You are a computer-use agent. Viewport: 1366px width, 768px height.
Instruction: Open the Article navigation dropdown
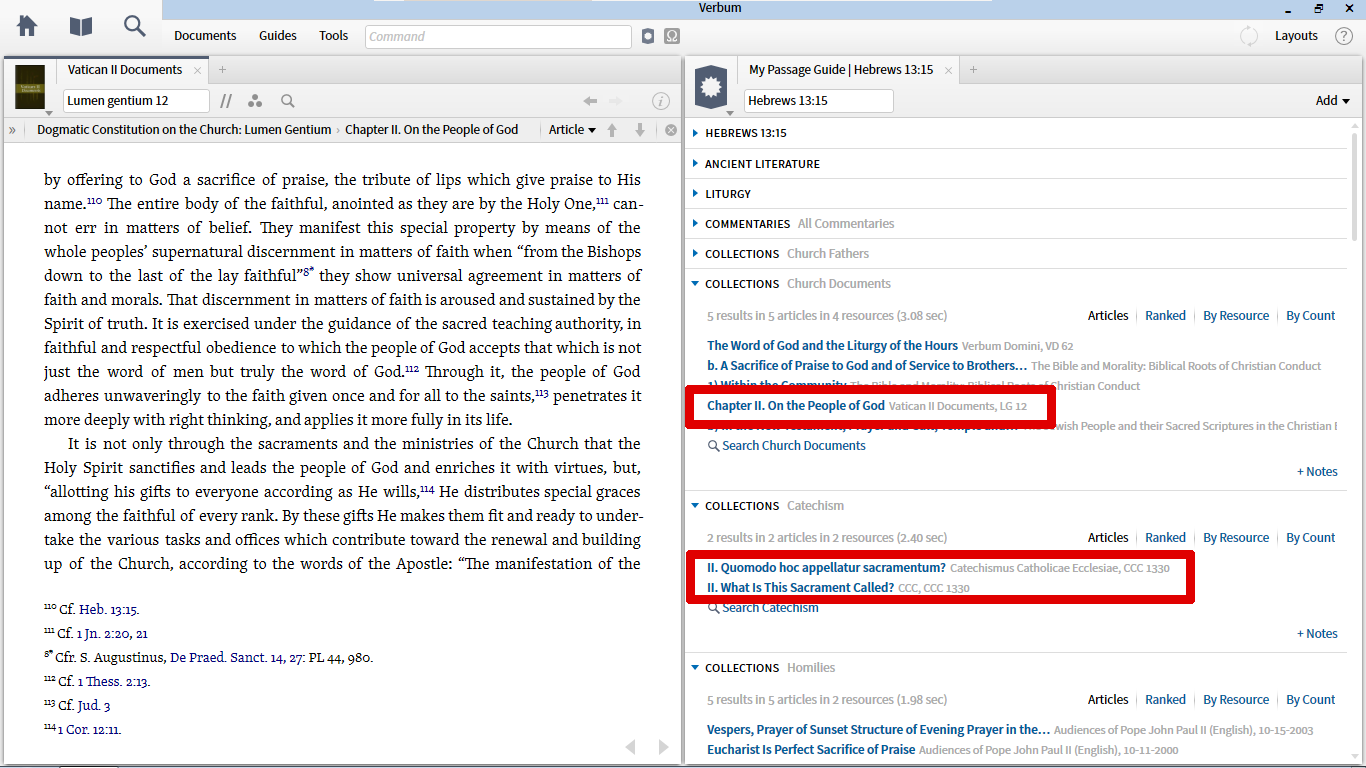pos(572,130)
